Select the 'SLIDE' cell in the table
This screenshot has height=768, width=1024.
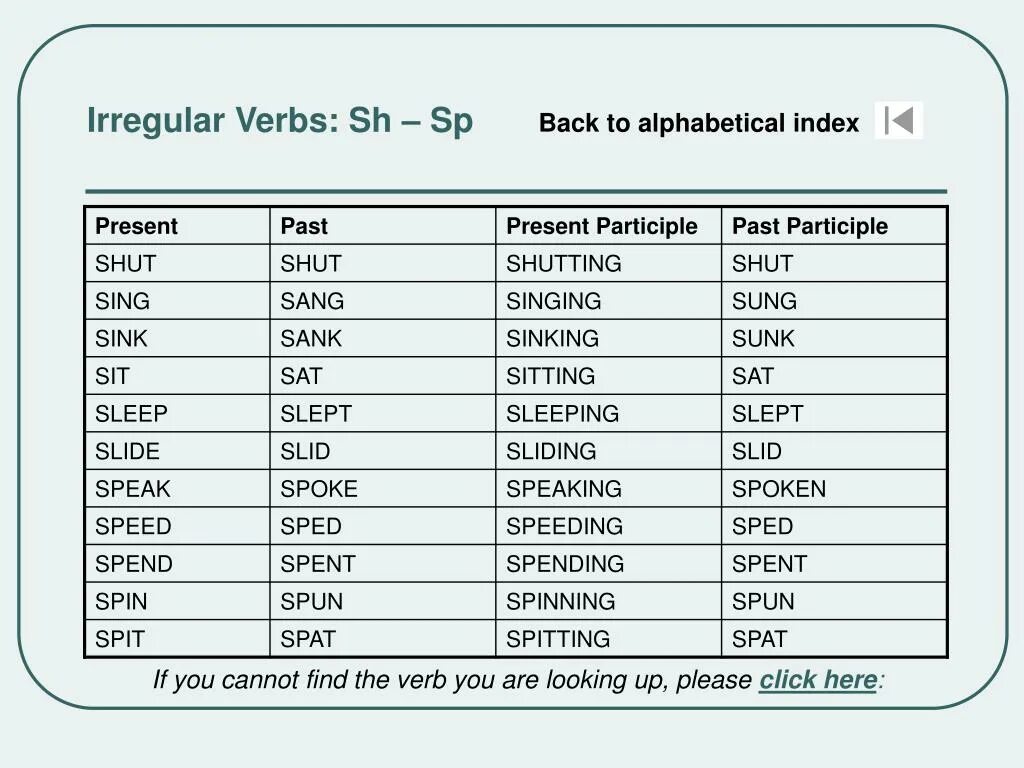tap(127, 452)
